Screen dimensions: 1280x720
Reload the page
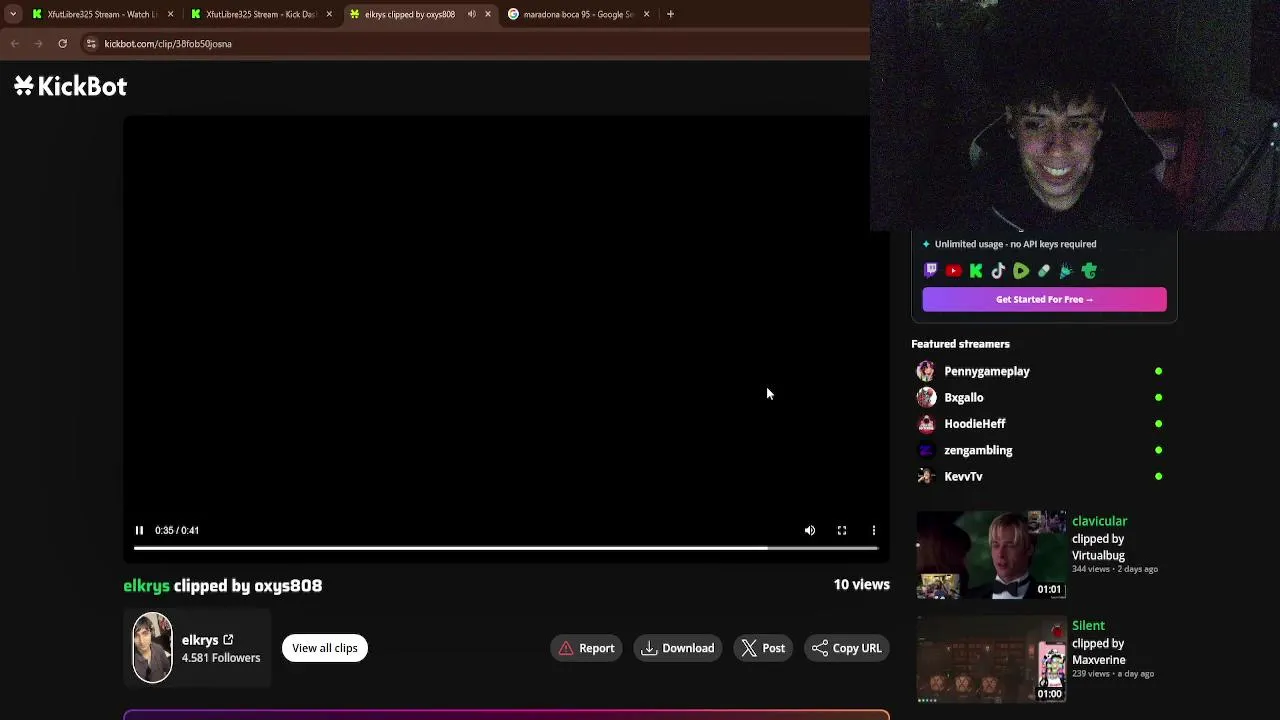click(x=62, y=44)
